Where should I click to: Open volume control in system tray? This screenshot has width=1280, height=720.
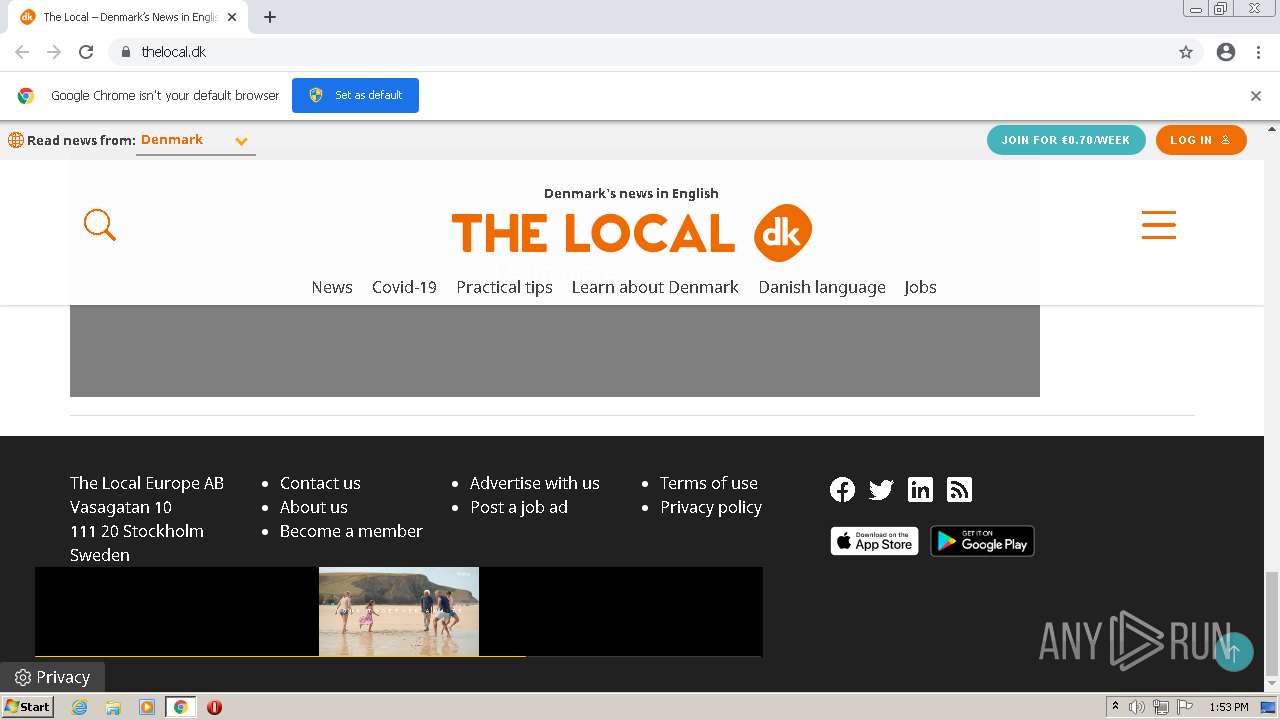click(1137, 707)
